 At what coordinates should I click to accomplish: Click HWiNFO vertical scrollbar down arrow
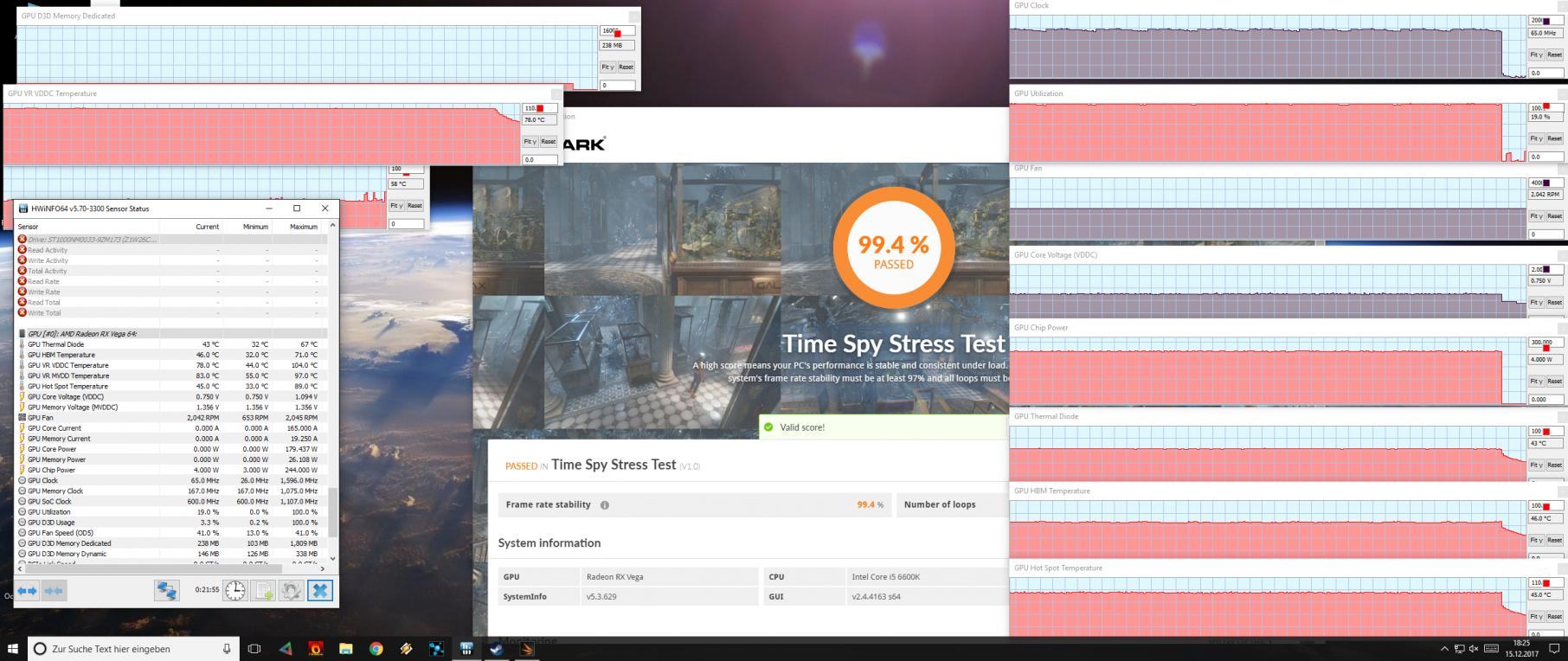(332, 558)
